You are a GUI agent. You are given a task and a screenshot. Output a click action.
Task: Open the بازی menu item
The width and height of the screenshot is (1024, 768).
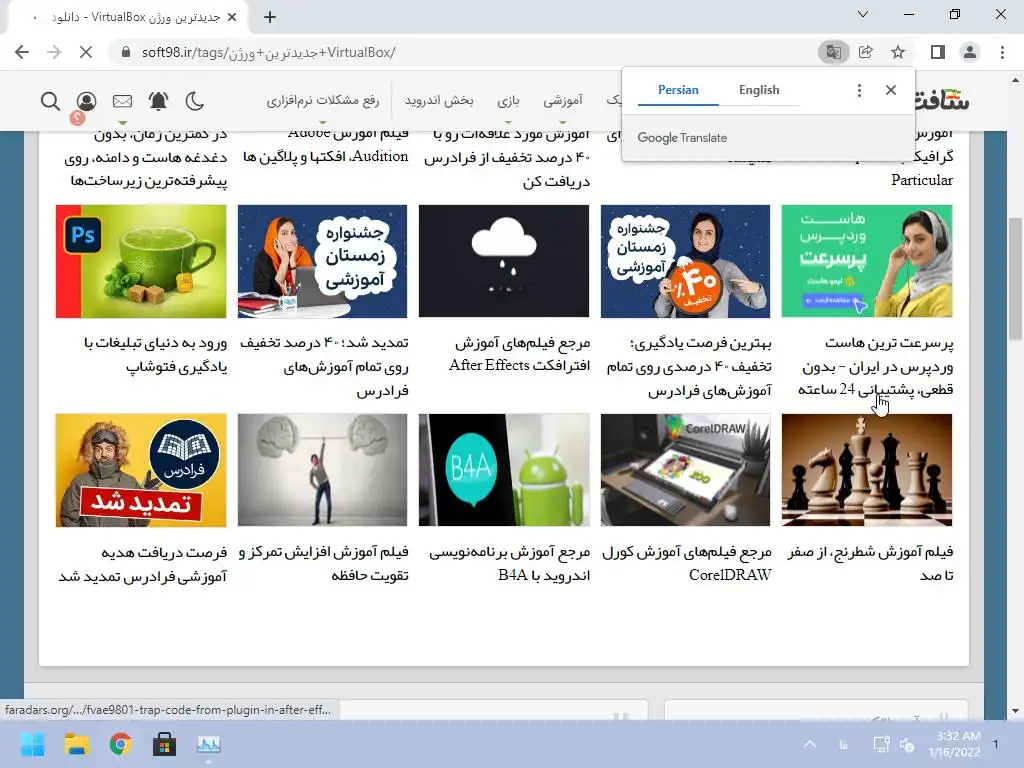(x=508, y=101)
